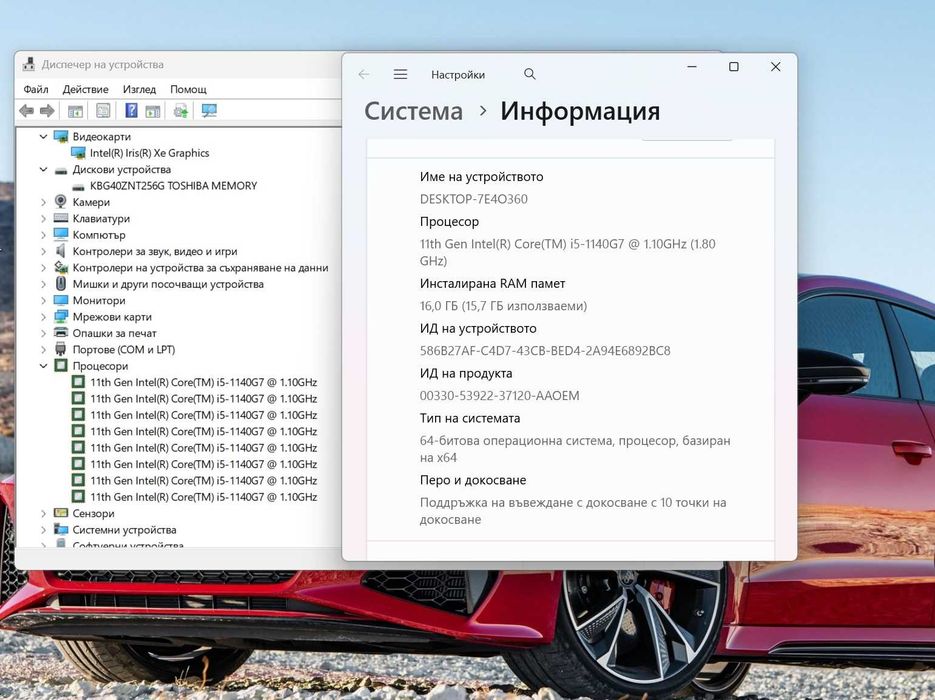Screen dimensions: 935x700
Task: Toggle the action pane toolbar icon
Action: [153, 111]
